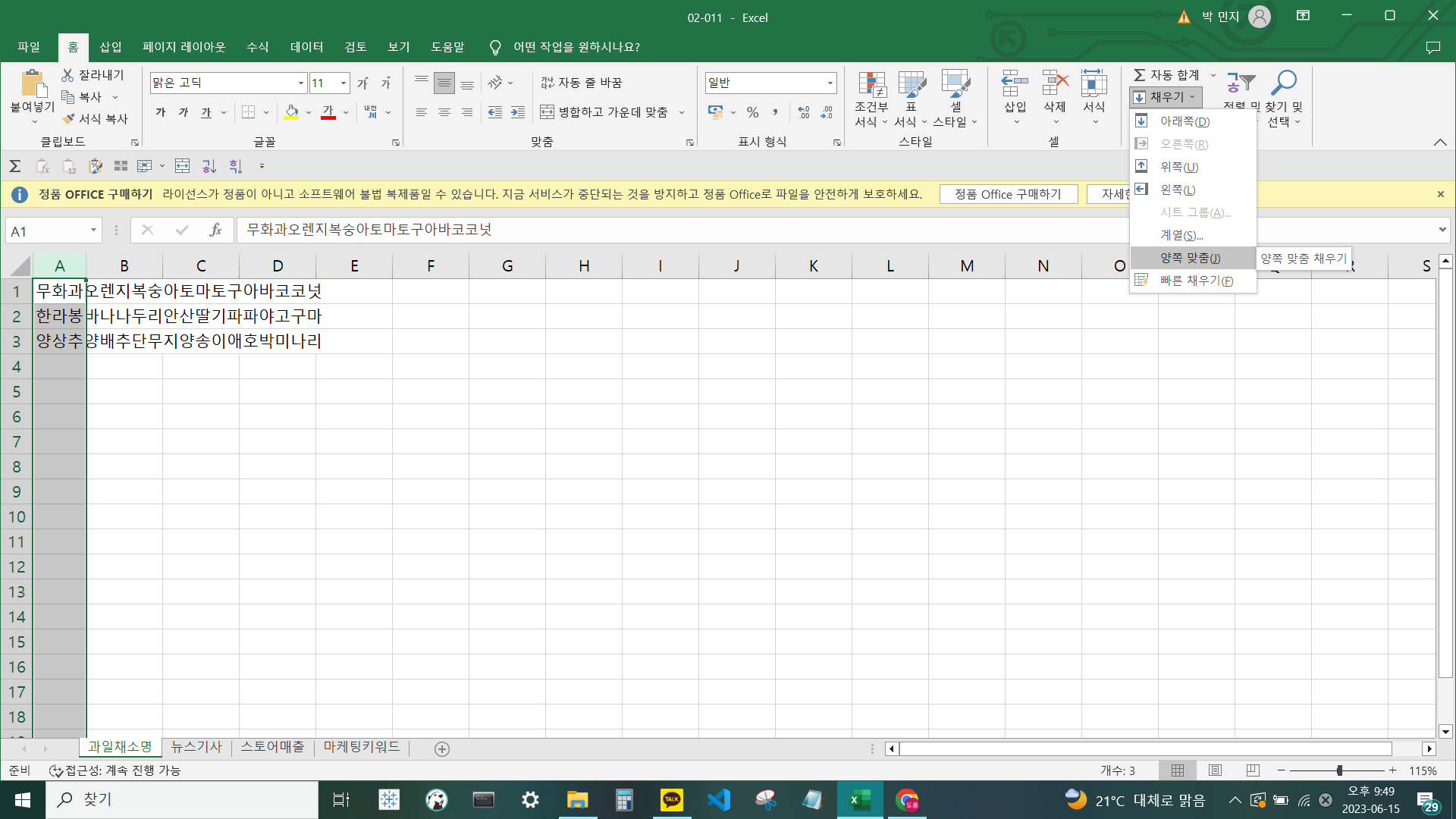Click the Sigma icon in quick access toolbar
The image size is (1456, 819).
click(14, 166)
